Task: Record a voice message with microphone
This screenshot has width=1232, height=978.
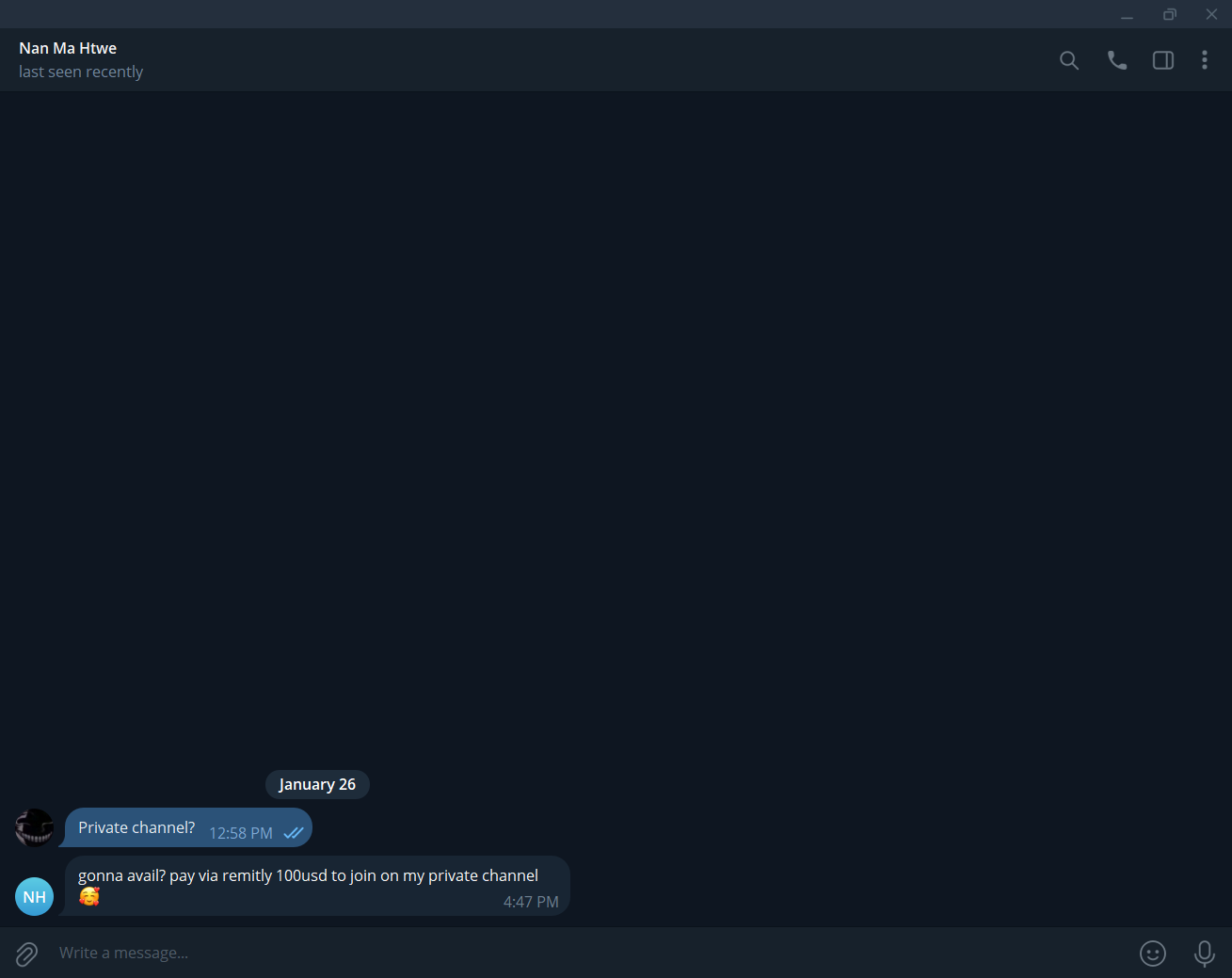Action: tap(1205, 954)
